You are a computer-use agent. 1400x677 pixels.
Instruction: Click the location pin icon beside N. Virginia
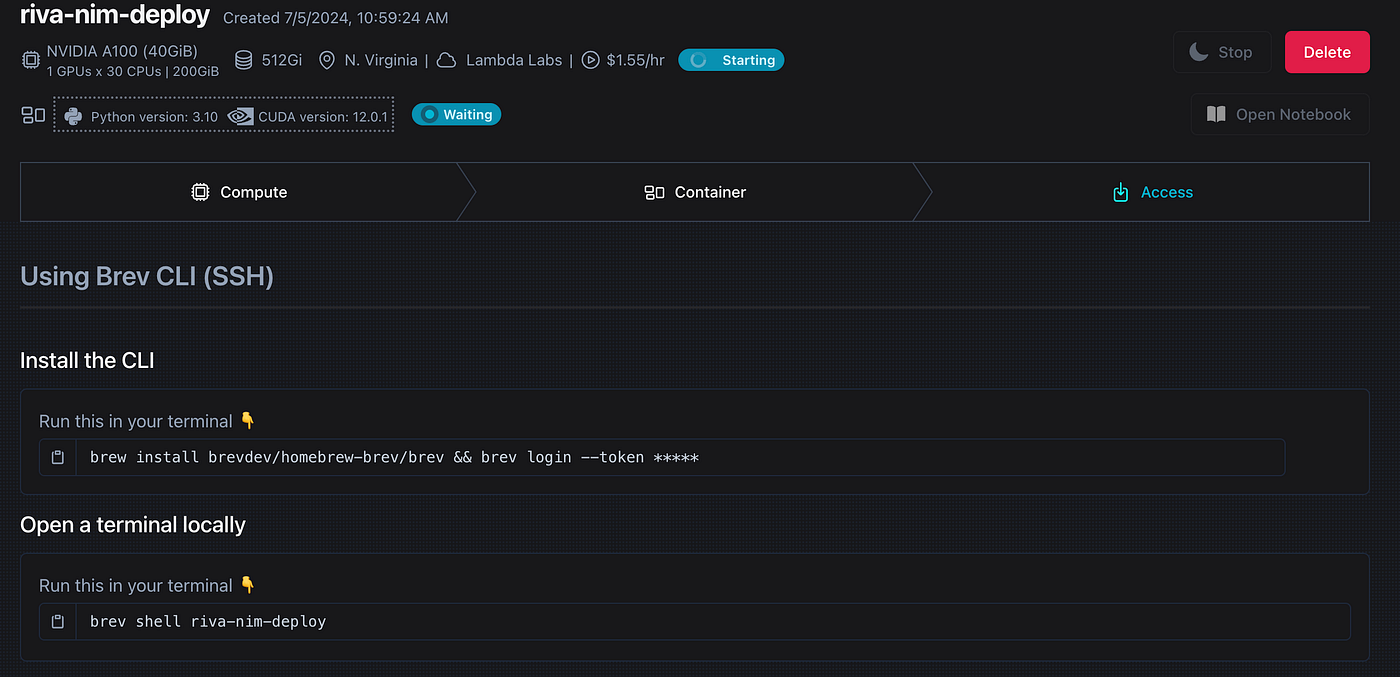pos(326,60)
